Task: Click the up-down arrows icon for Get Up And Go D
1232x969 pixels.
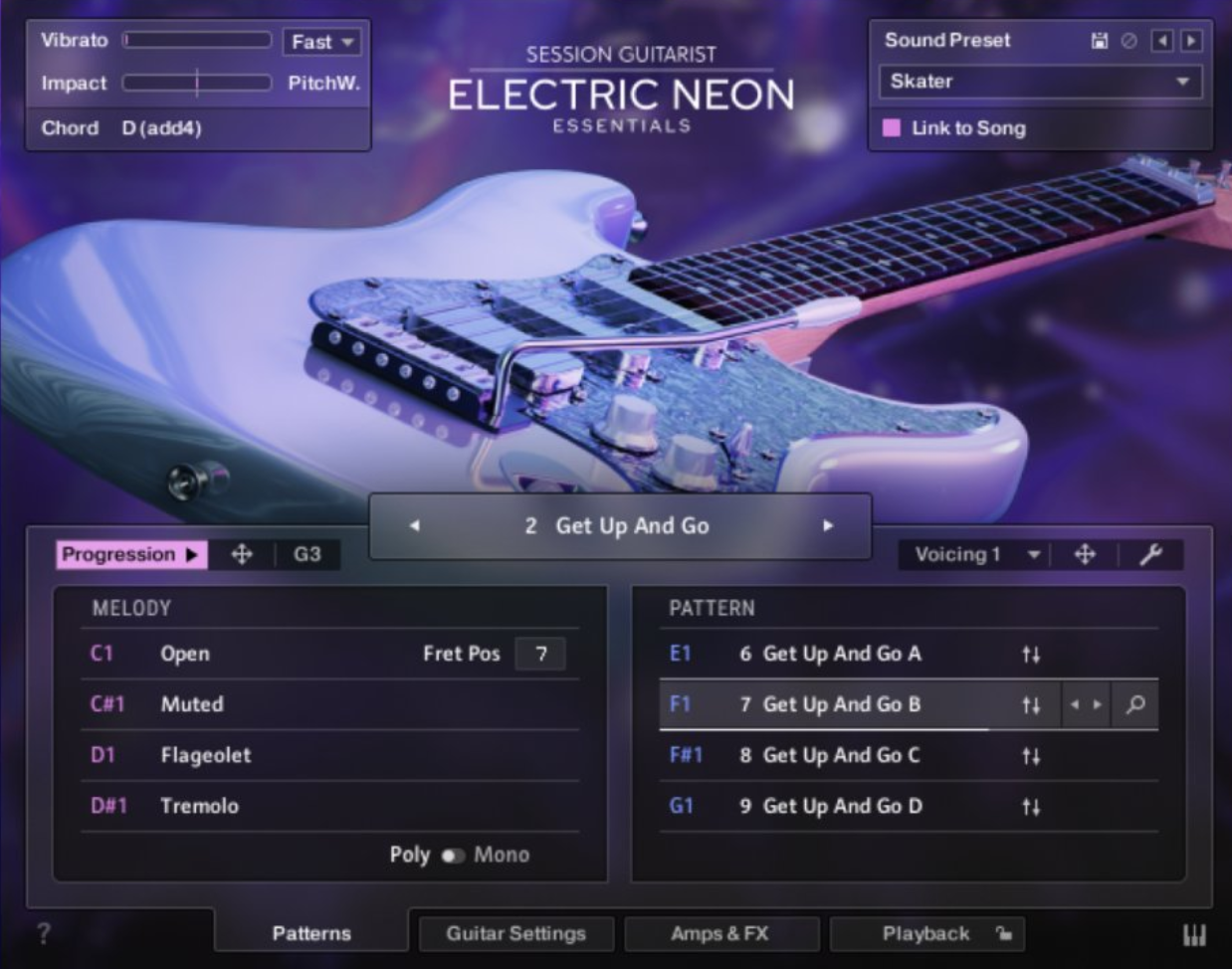Action: (x=1031, y=807)
